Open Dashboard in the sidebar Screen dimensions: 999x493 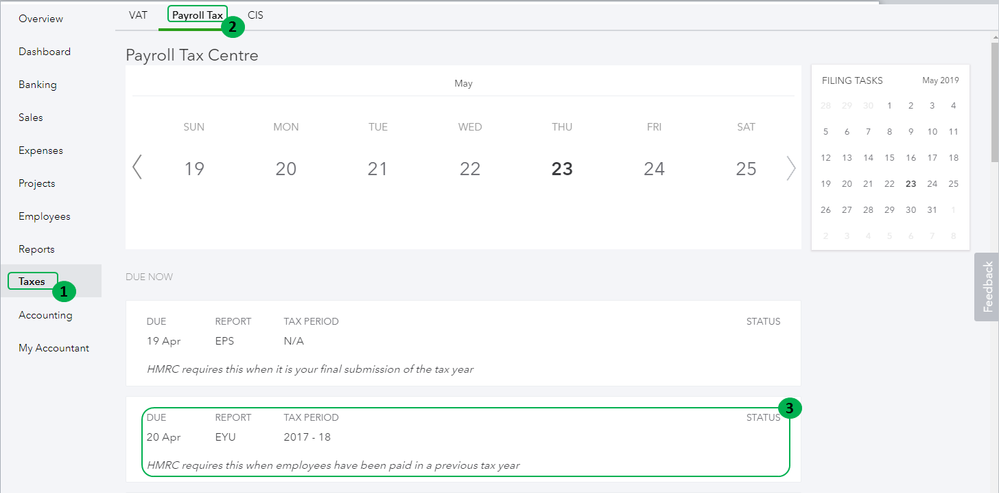click(44, 52)
